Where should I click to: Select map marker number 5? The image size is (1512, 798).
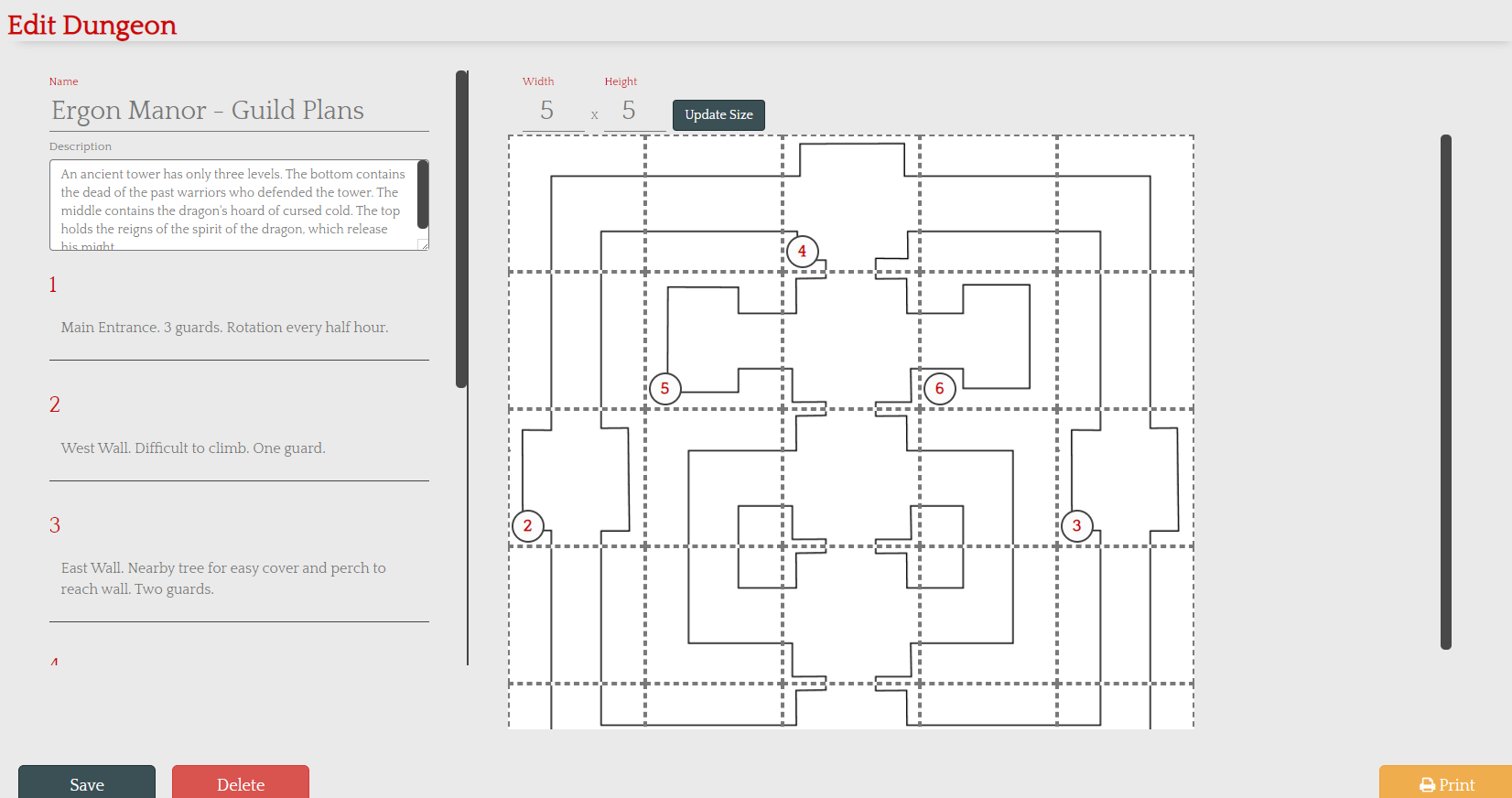click(x=664, y=388)
